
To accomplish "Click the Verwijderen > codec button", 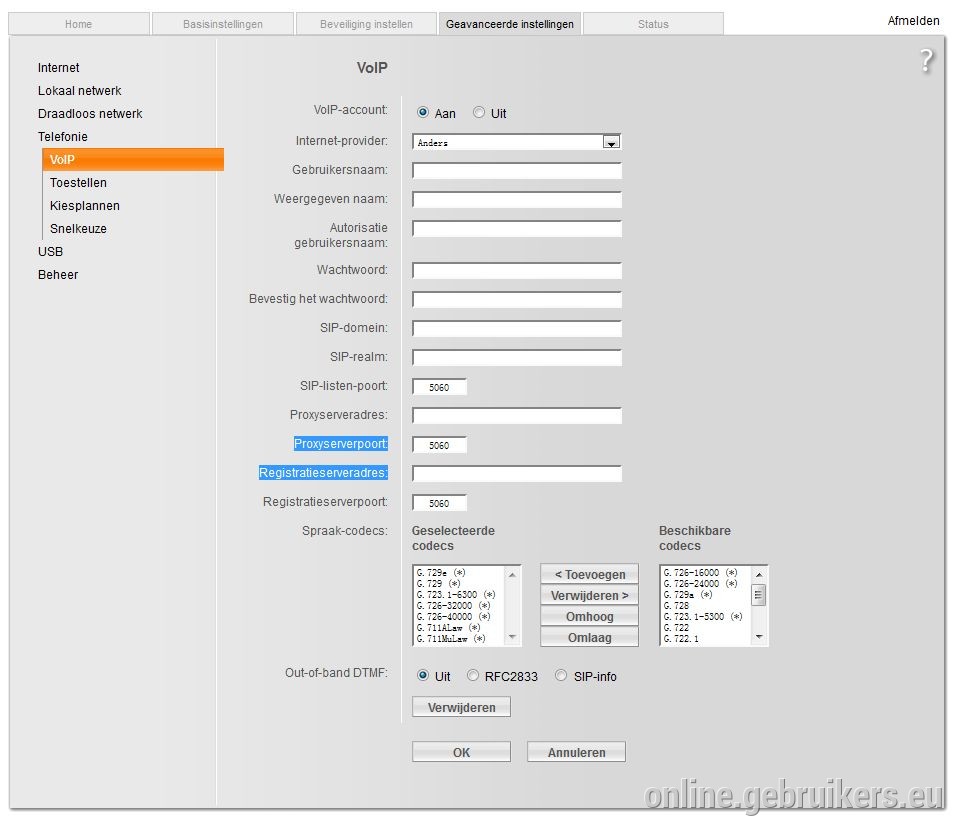I will coord(590,595).
